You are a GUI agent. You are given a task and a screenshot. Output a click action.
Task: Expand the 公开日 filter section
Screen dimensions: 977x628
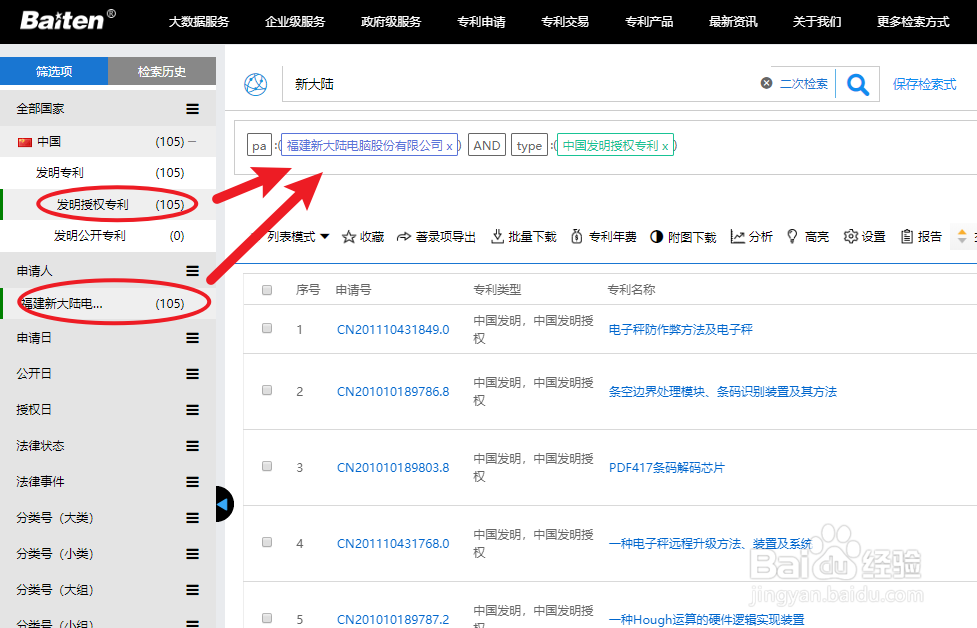(193, 374)
